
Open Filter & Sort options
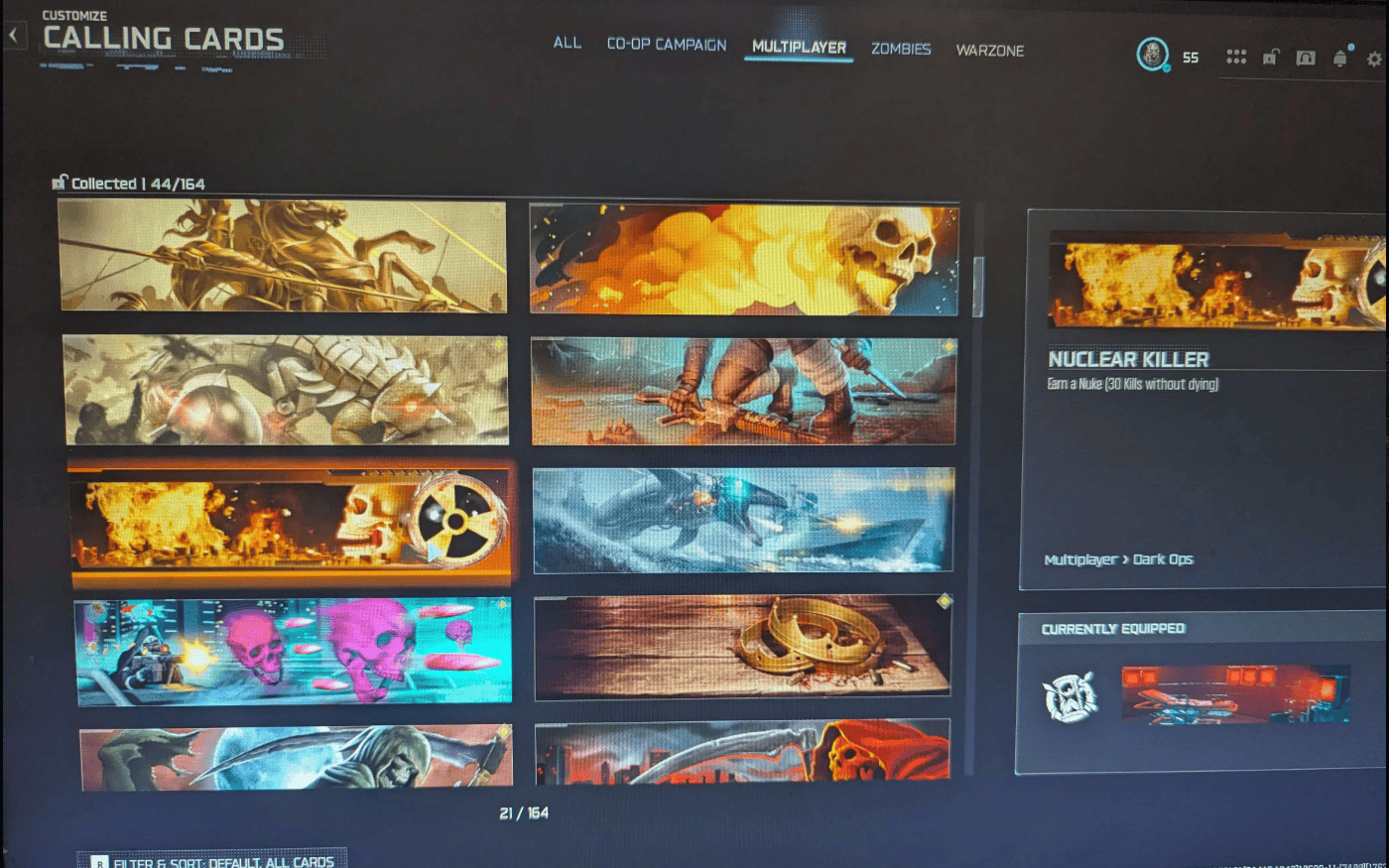point(212,859)
